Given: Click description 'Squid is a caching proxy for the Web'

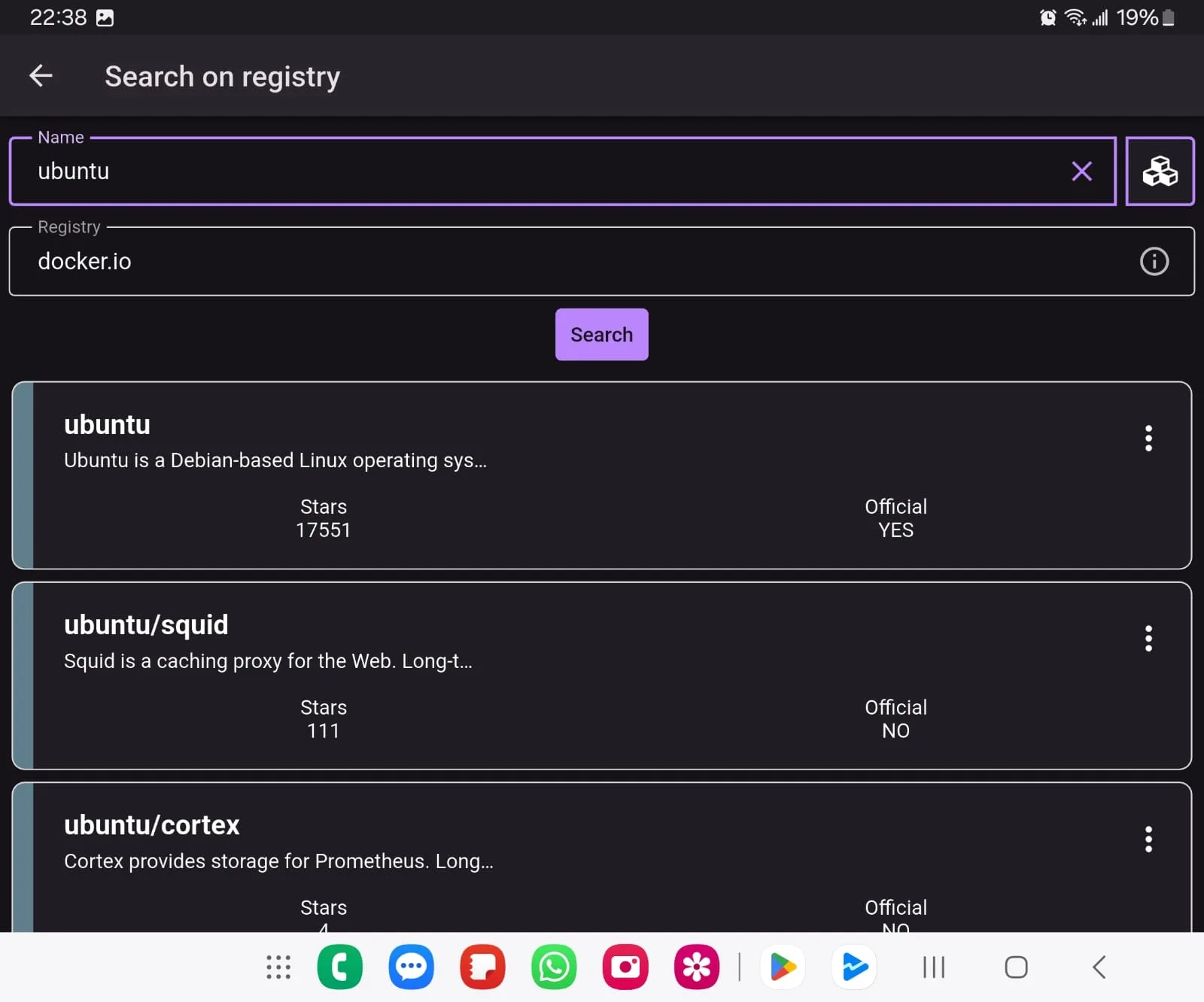Looking at the screenshot, I should tap(230, 661).
